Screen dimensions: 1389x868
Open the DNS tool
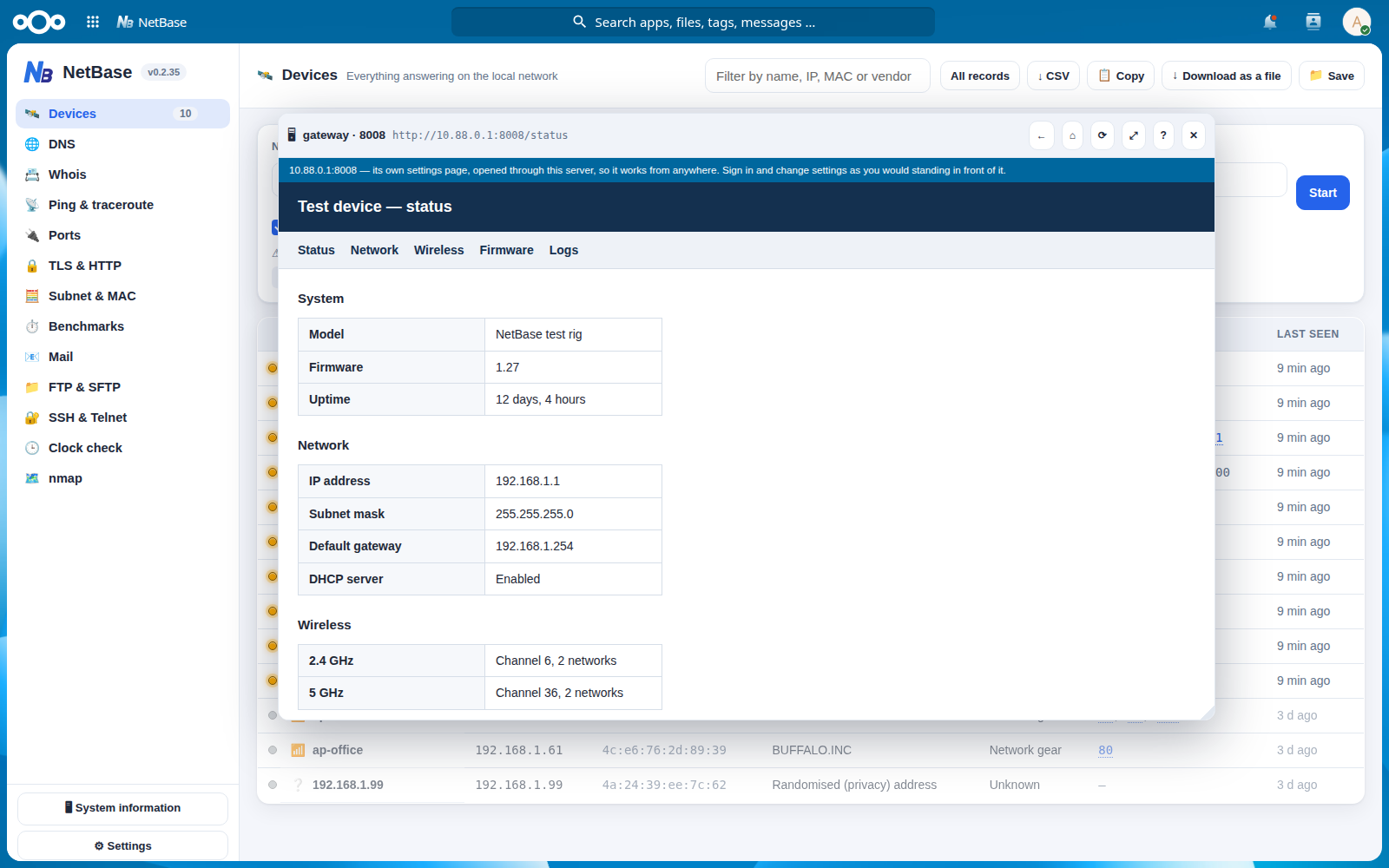click(122, 144)
